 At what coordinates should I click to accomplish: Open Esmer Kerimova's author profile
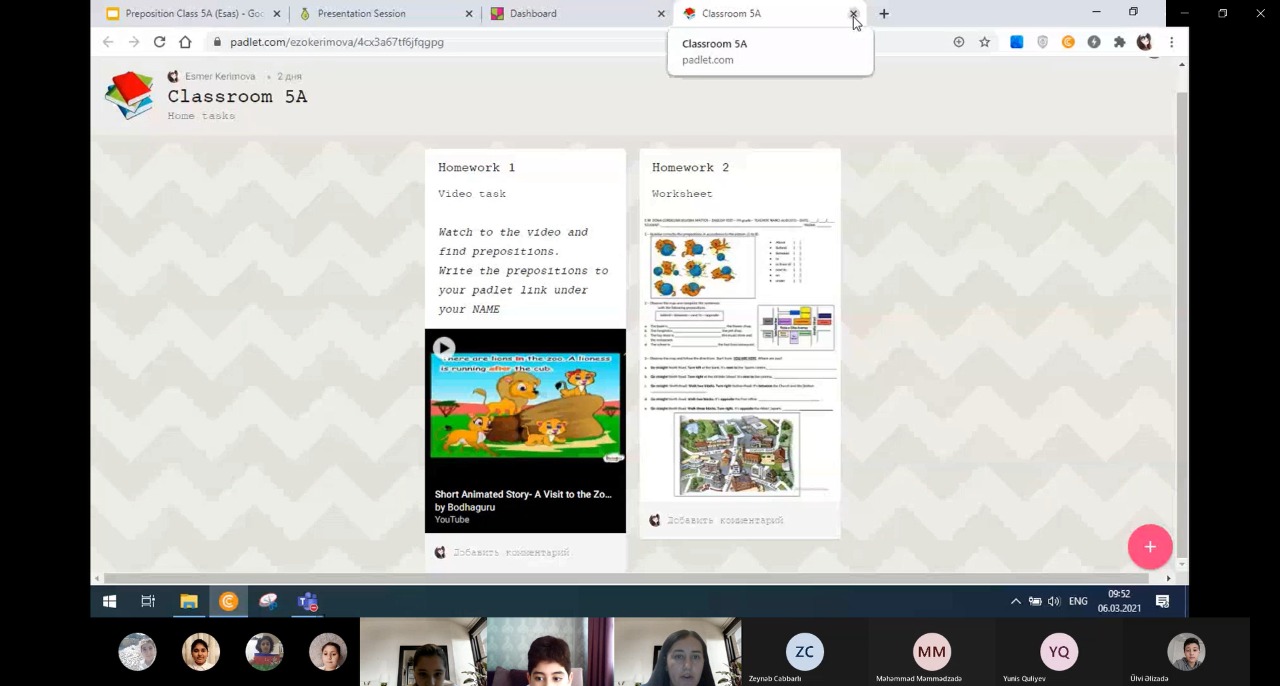220,76
